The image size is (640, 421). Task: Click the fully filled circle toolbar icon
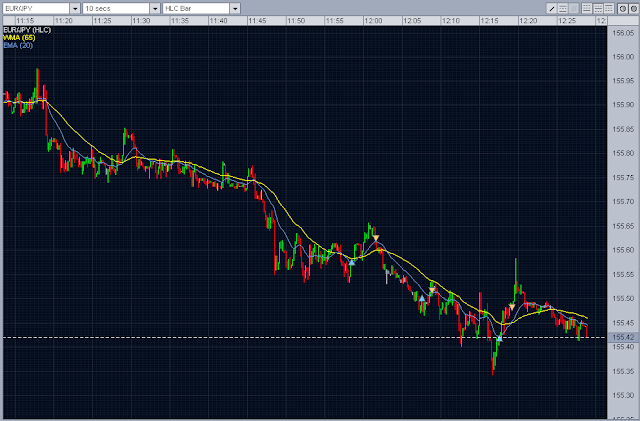click(633, 9)
